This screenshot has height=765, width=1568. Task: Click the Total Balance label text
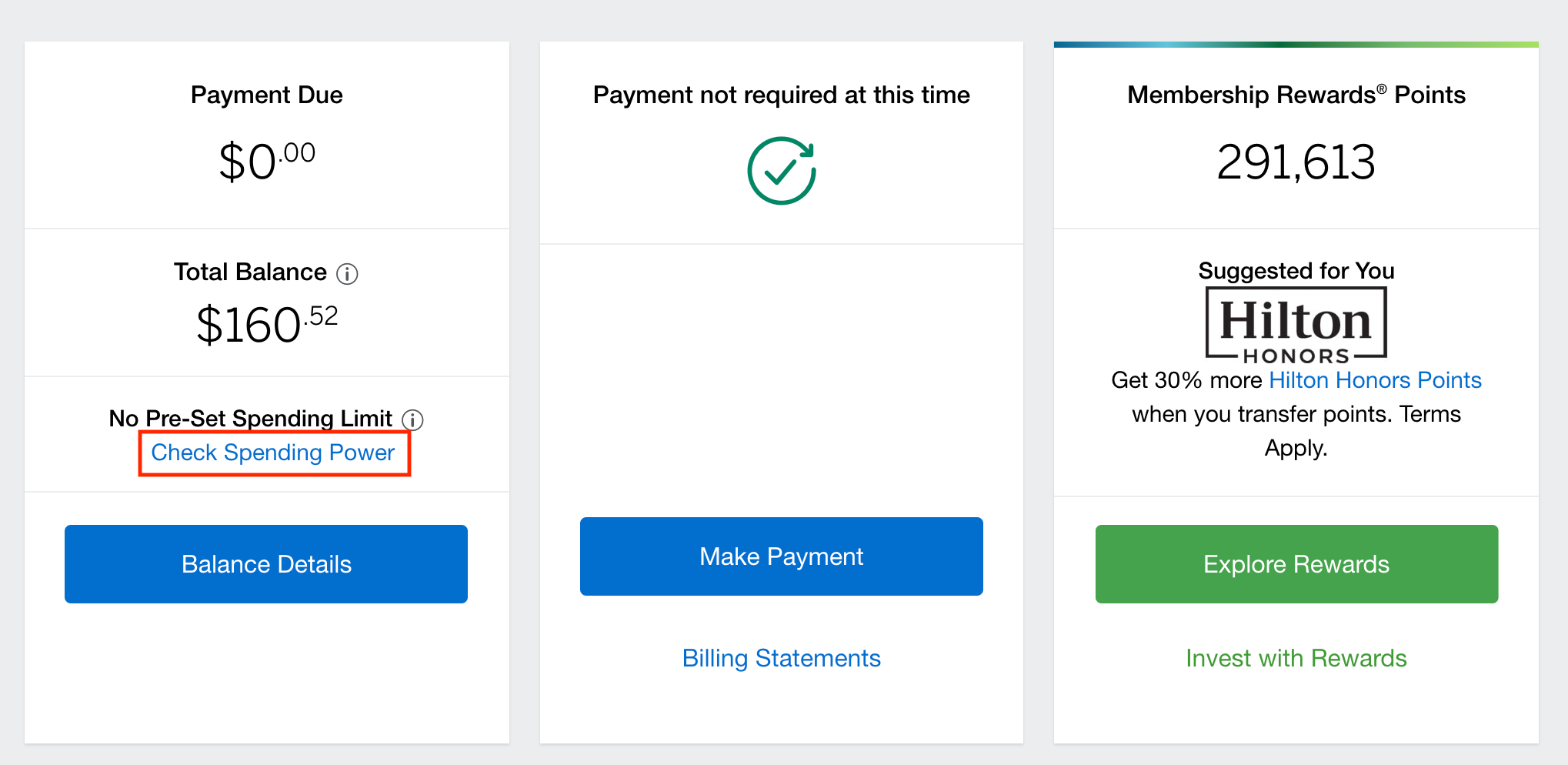coord(250,272)
